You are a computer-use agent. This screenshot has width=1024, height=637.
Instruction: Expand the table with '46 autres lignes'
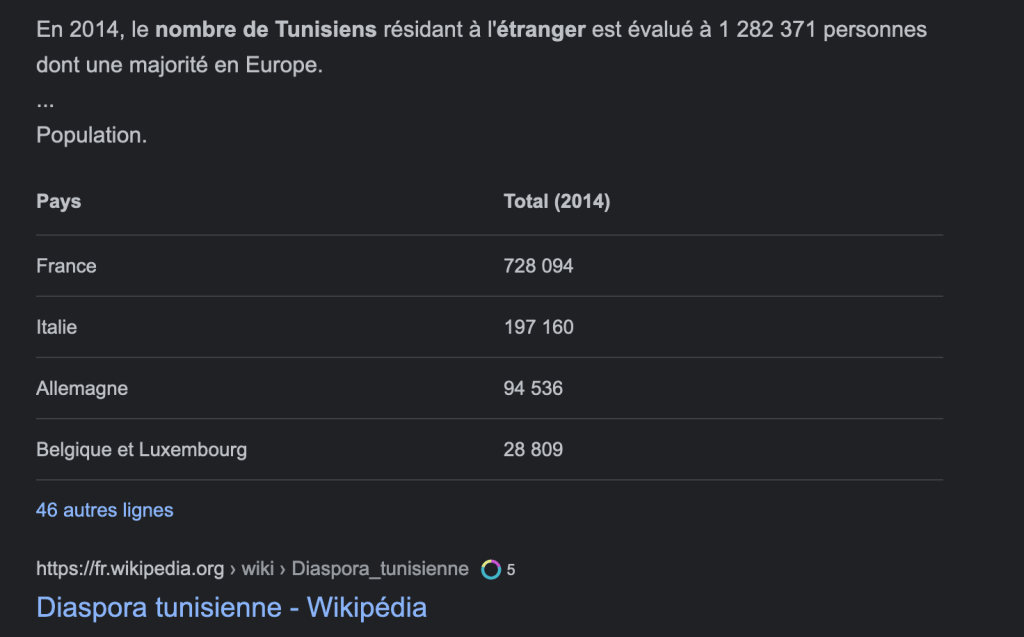(x=105, y=510)
